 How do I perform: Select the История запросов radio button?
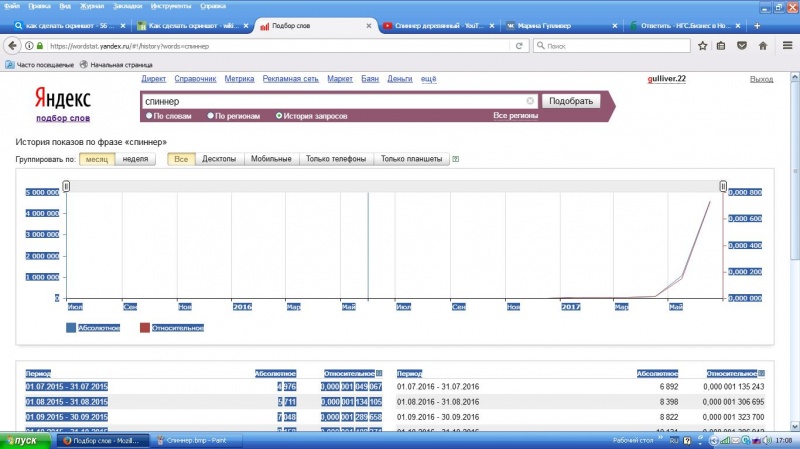[279, 116]
